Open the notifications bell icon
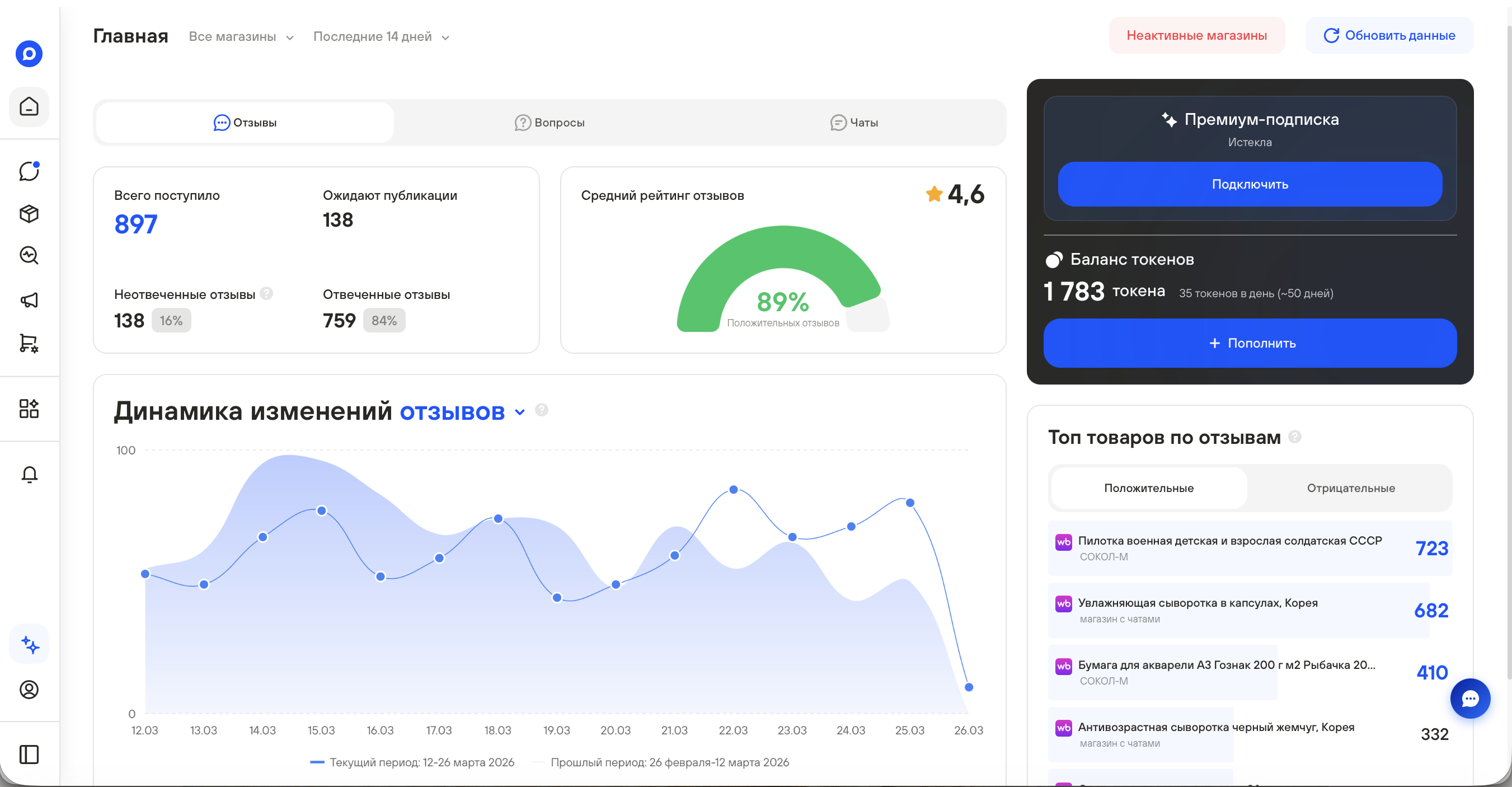Viewport: 1512px width, 787px height. [x=29, y=474]
